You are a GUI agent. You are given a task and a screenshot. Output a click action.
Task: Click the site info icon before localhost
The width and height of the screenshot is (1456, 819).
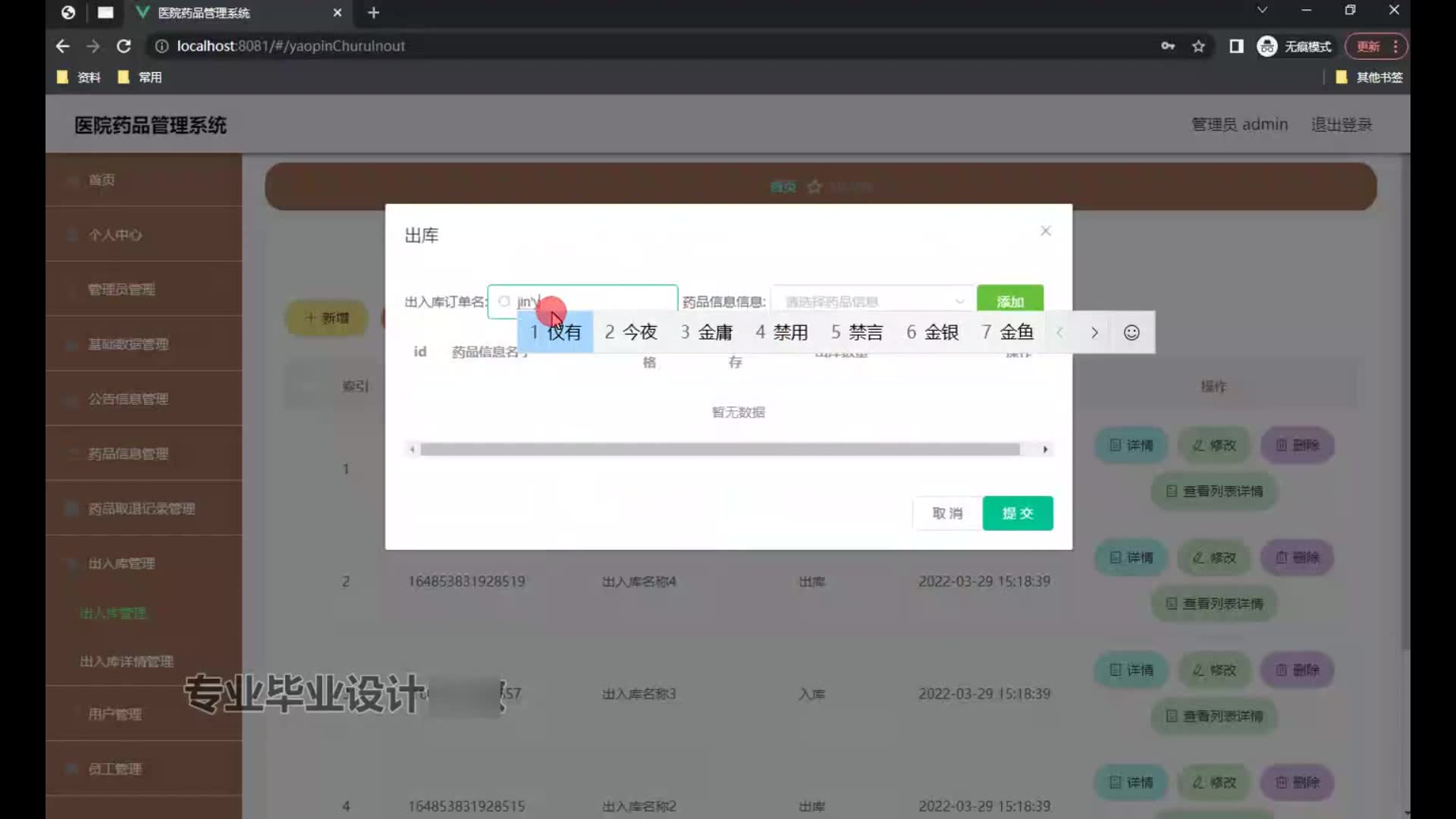point(162,46)
